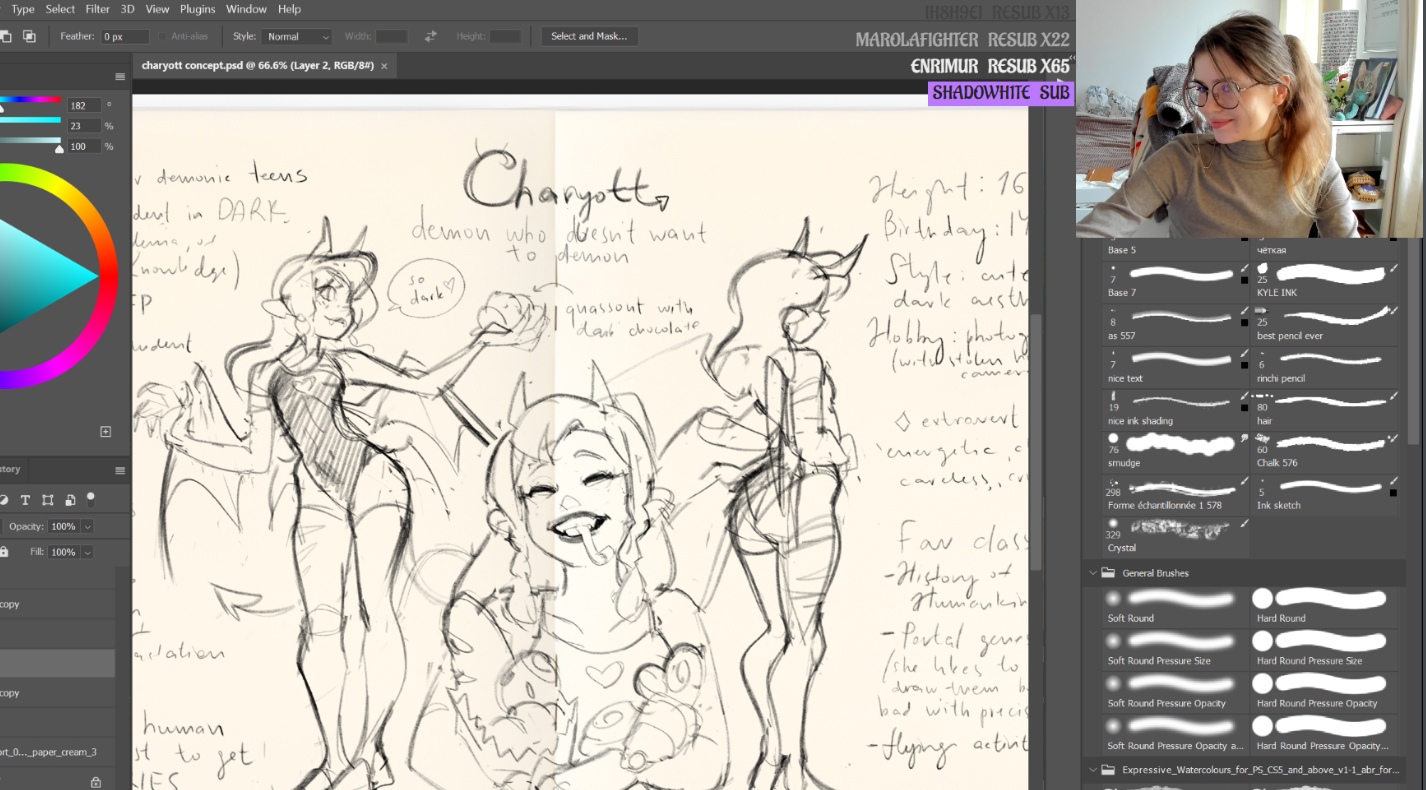Collapse the General Brushes folder
The width and height of the screenshot is (1426, 790).
(x=1092, y=573)
